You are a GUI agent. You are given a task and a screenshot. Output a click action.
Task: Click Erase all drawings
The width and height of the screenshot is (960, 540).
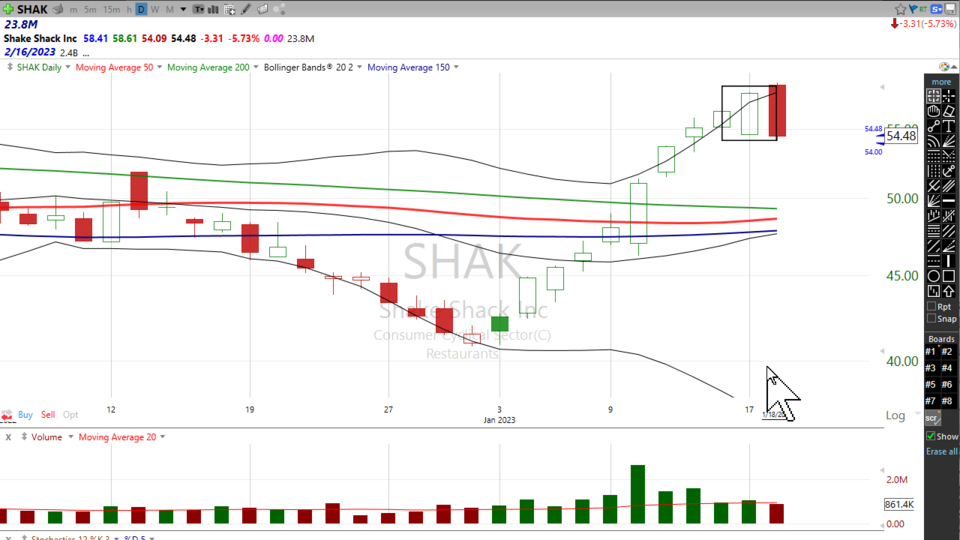pyautogui.click(x=942, y=451)
